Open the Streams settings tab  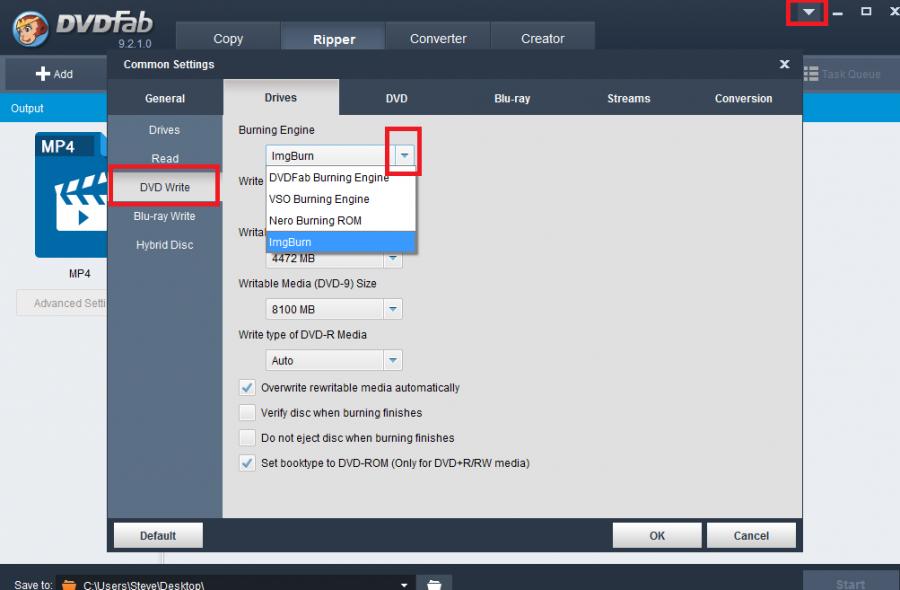pyautogui.click(x=629, y=98)
